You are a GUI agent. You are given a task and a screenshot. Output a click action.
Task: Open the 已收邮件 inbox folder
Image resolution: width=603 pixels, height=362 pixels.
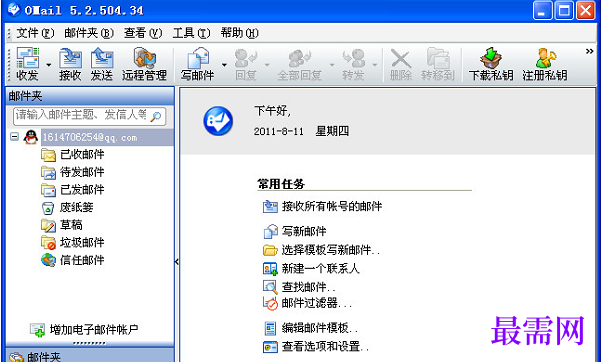pos(82,155)
